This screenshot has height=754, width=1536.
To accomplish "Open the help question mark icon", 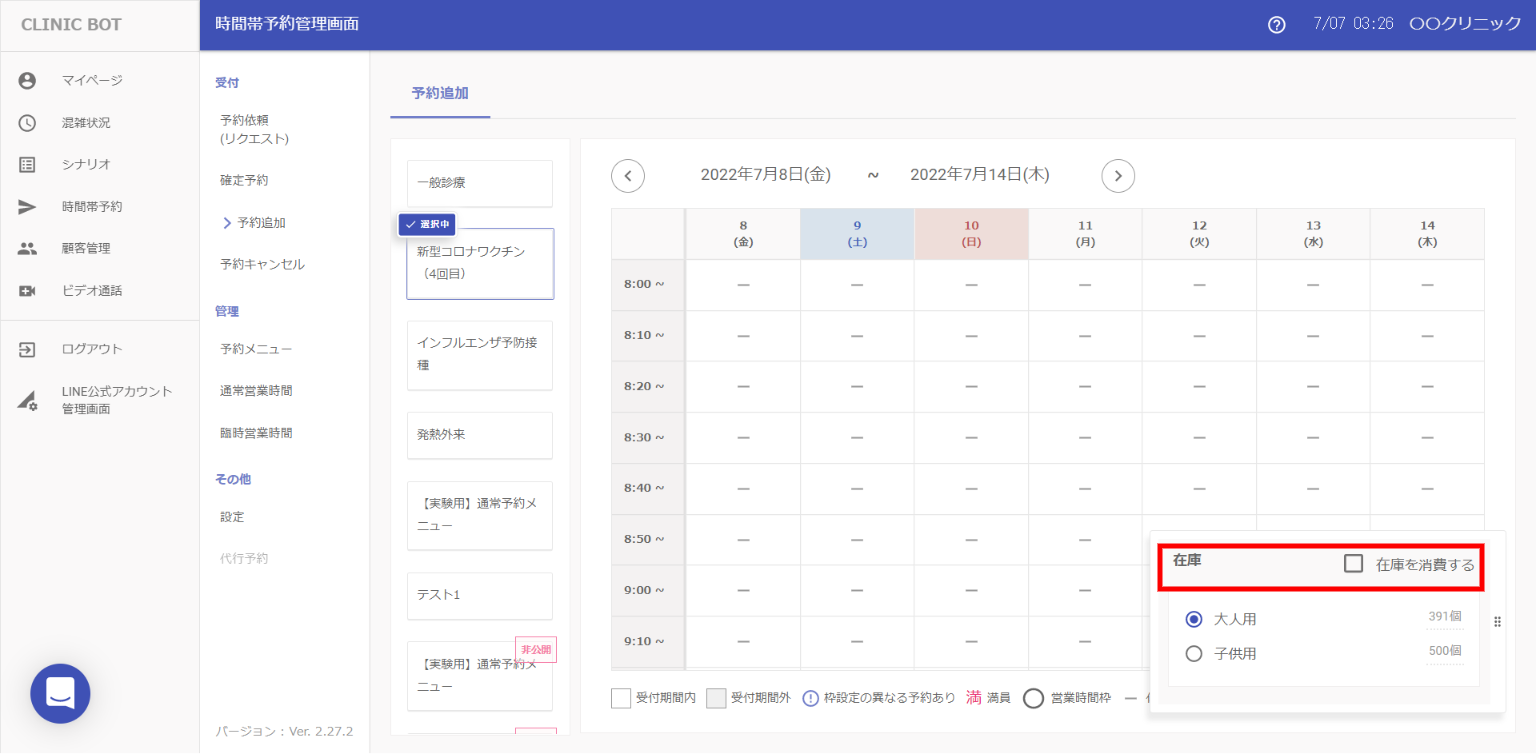I will (1276, 25).
